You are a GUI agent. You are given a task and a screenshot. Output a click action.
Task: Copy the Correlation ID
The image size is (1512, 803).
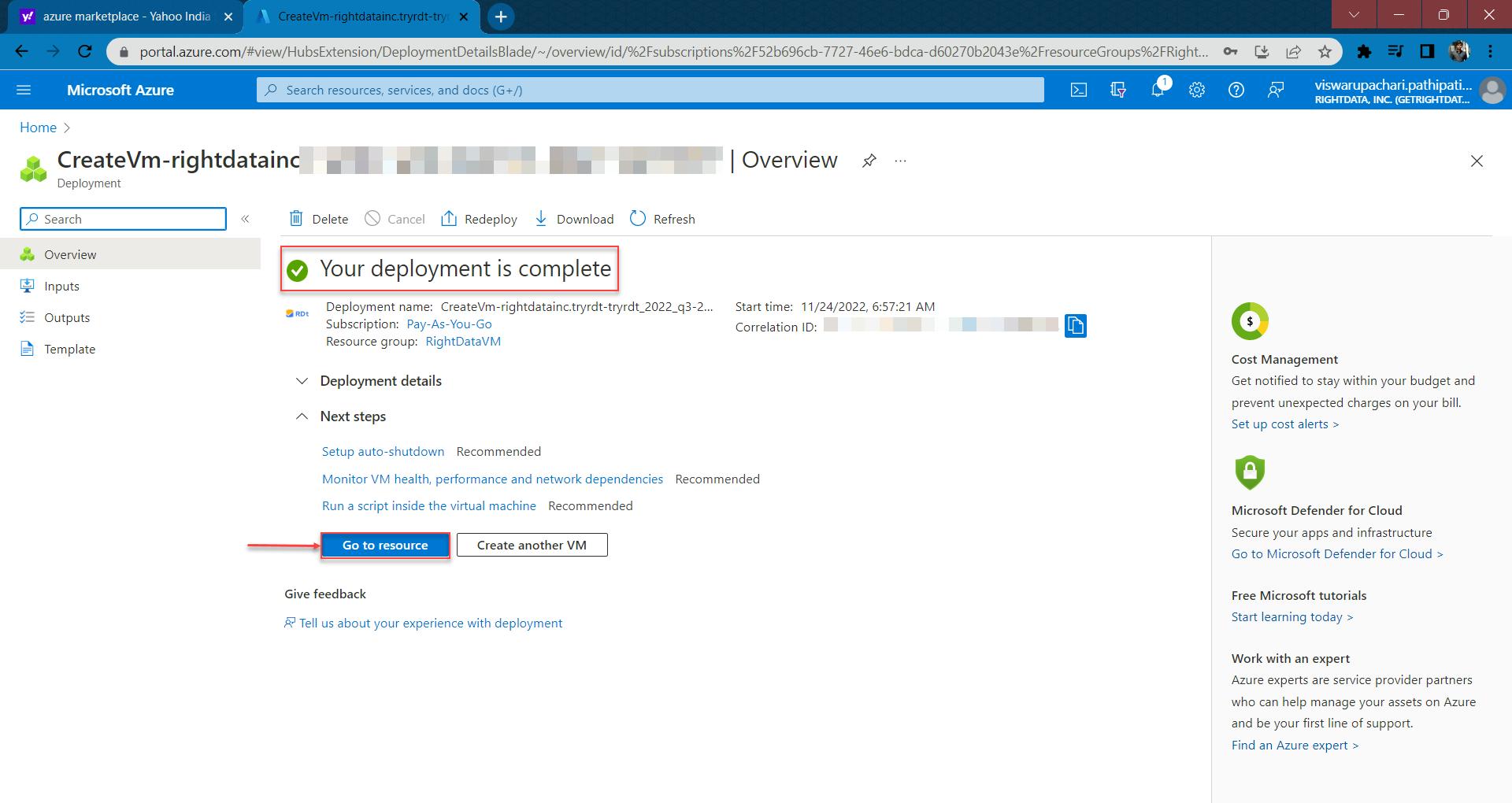pyautogui.click(x=1076, y=325)
